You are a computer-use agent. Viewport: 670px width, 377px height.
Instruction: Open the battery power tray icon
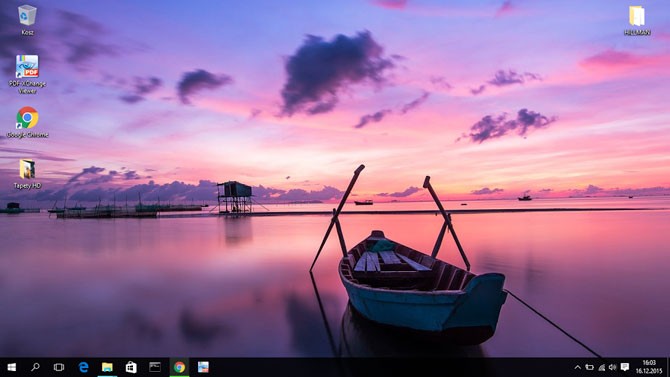click(590, 367)
